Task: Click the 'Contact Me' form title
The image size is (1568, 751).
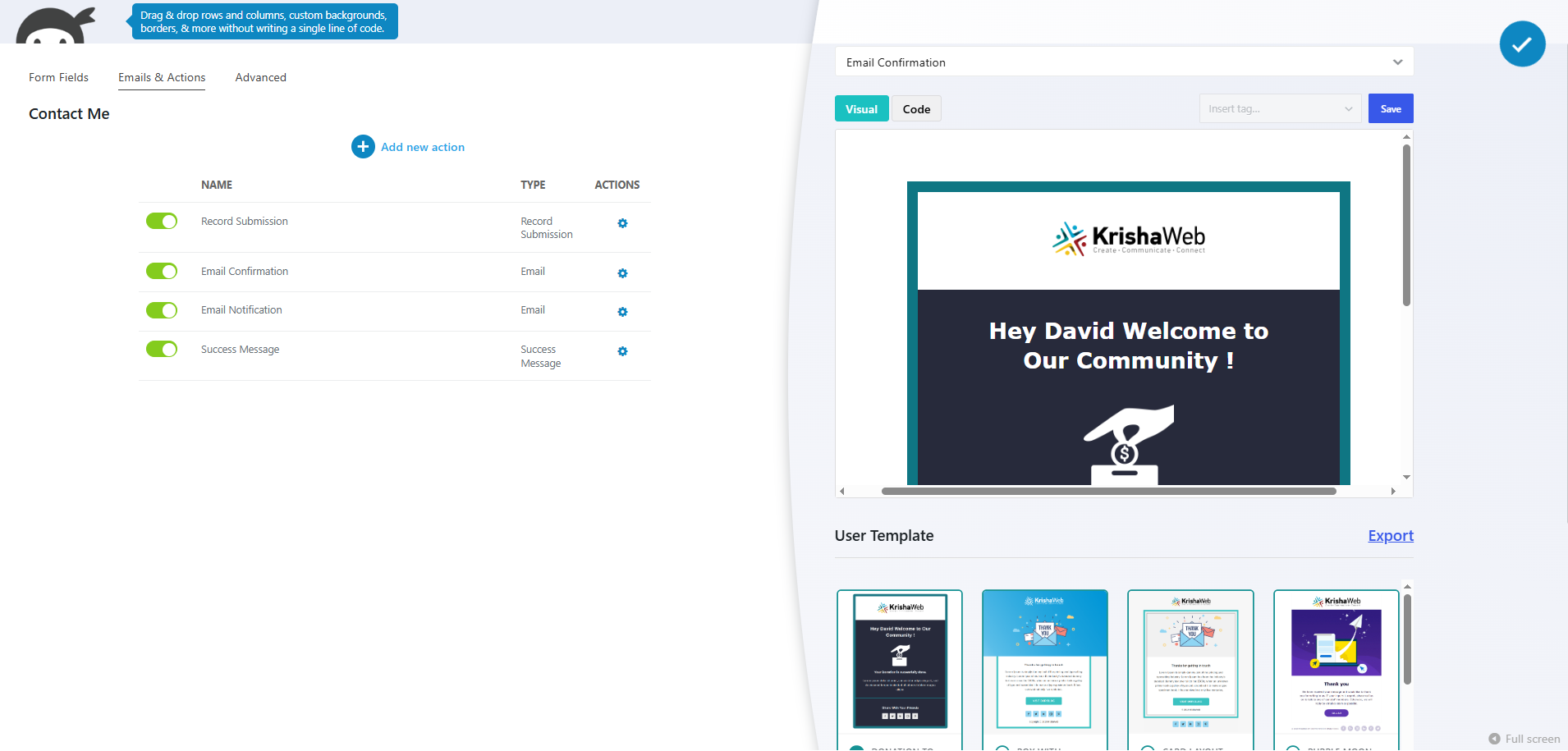Action: point(69,114)
